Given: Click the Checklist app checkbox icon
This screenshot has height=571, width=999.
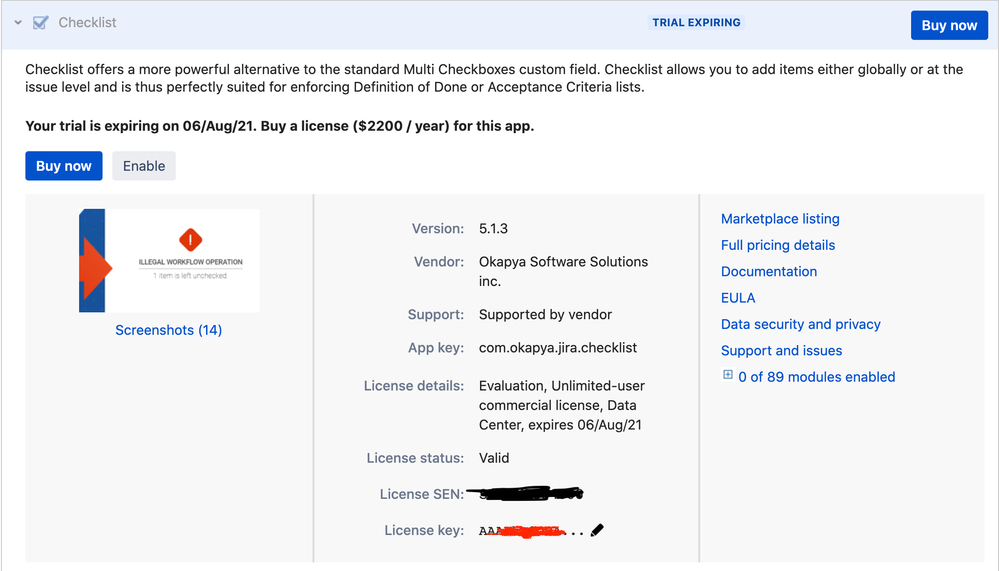Looking at the screenshot, I should (x=40, y=23).
